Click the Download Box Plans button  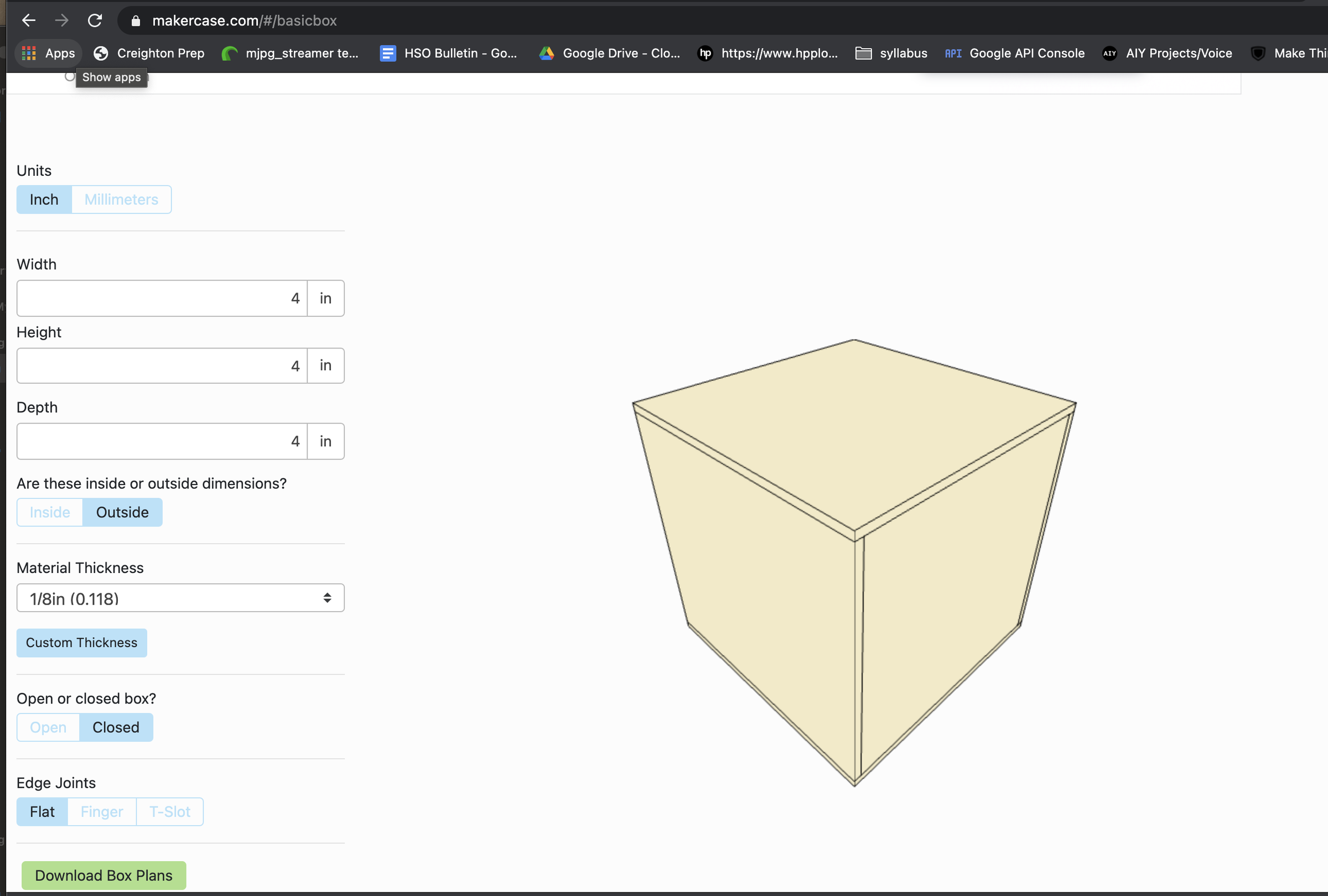[103, 876]
